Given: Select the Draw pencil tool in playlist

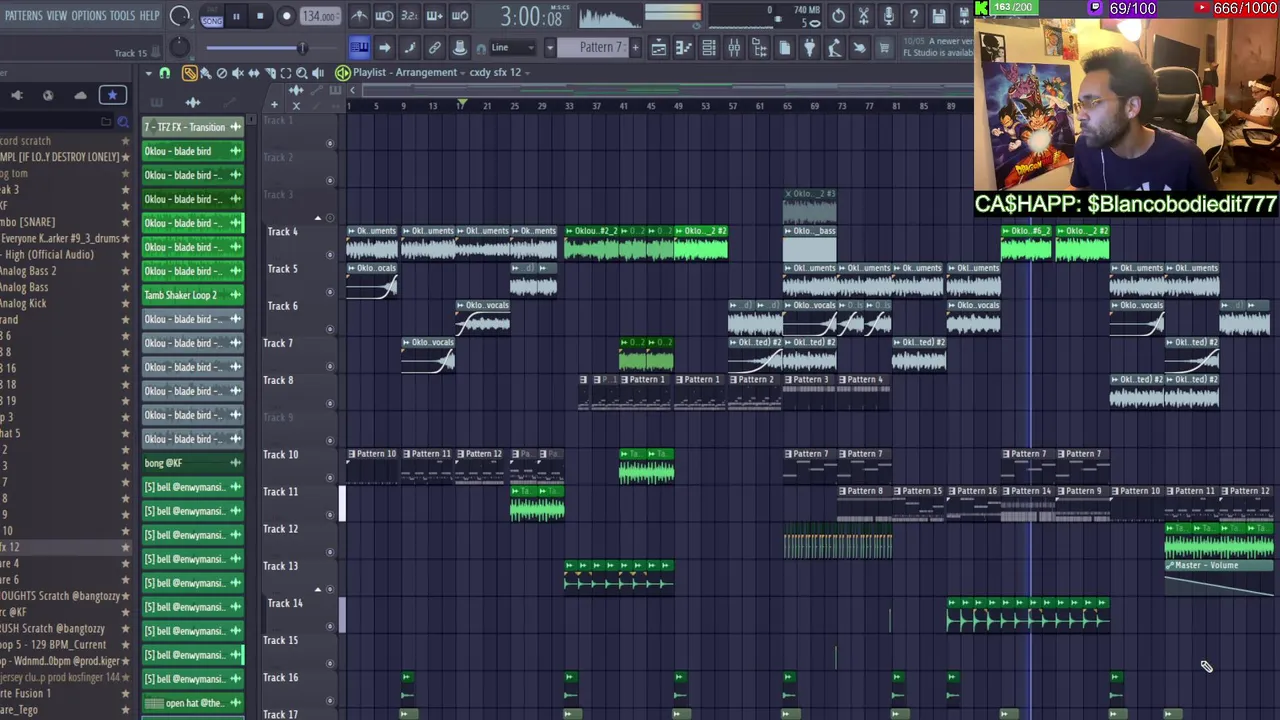Looking at the screenshot, I should 190,73.
